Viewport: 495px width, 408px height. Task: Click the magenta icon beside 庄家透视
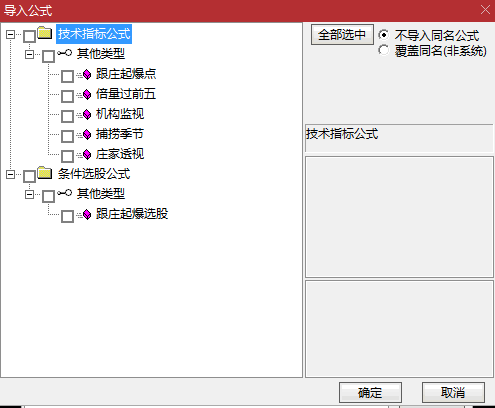tap(87, 155)
